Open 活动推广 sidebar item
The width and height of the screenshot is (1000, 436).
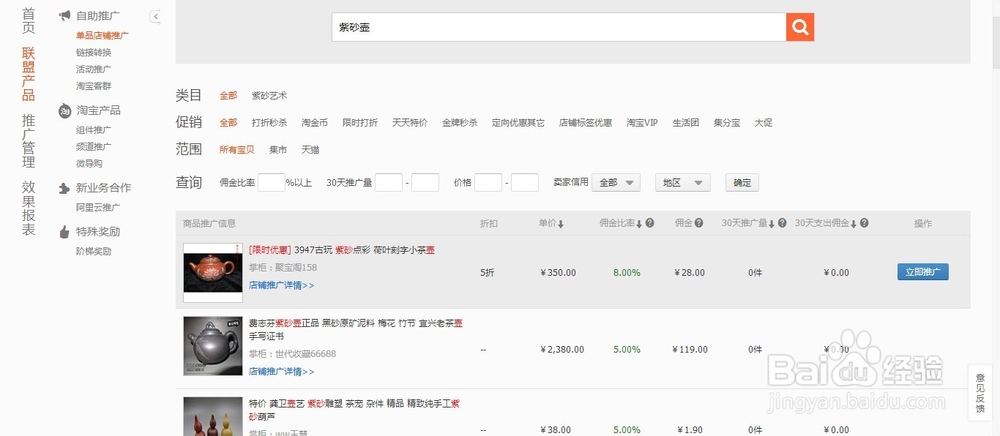(x=94, y=69)
